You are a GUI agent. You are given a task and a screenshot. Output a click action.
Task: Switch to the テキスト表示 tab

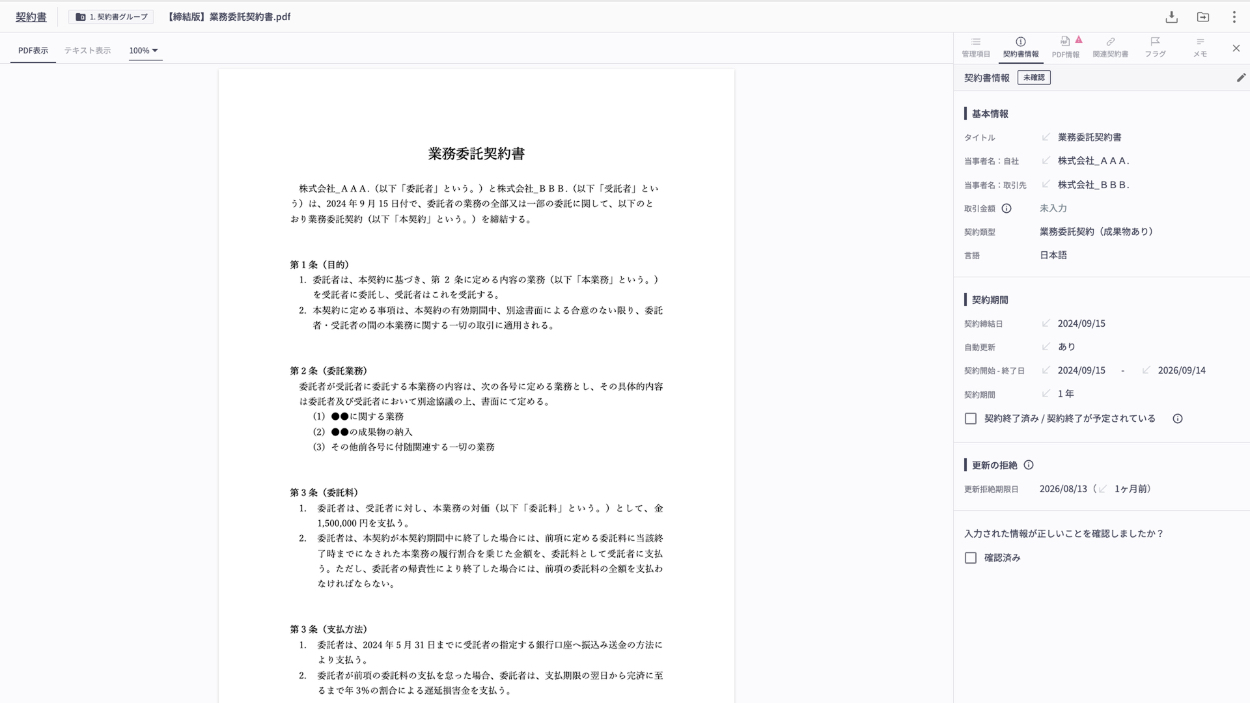pyautogui.click(x=87, y=50)
